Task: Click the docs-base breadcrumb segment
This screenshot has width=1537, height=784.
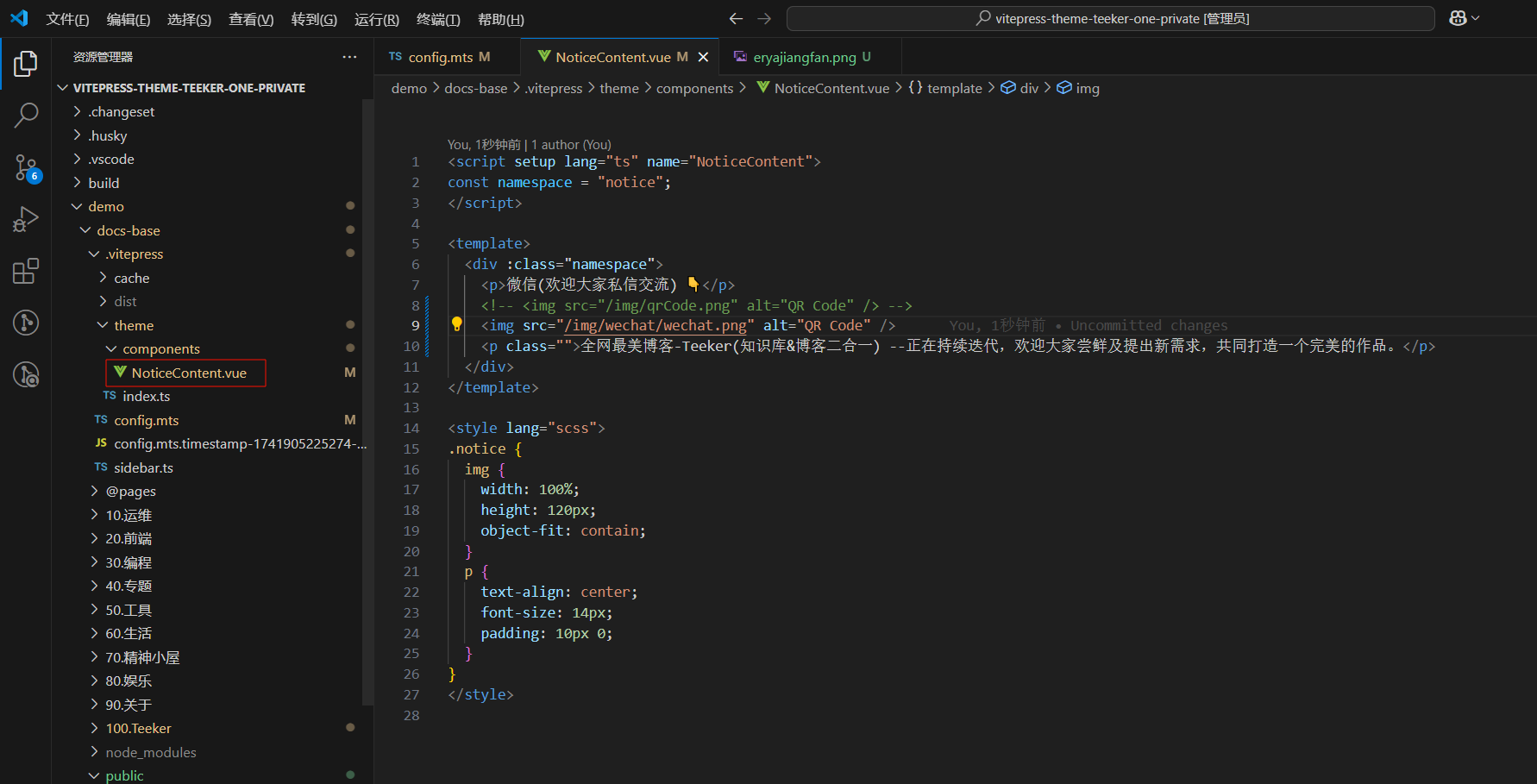Action: click(475, 88)
